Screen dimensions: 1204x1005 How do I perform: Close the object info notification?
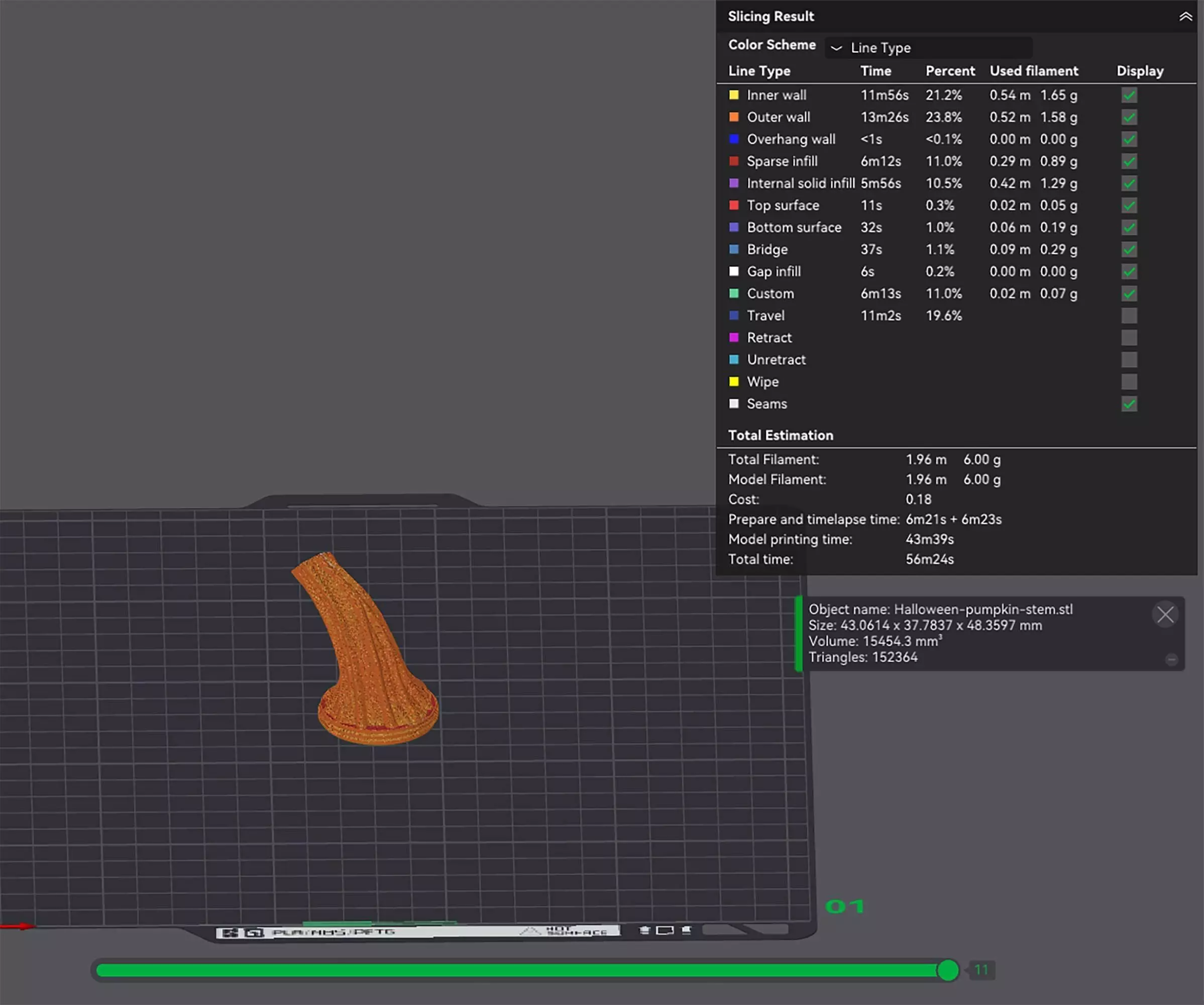(1165, 615)
